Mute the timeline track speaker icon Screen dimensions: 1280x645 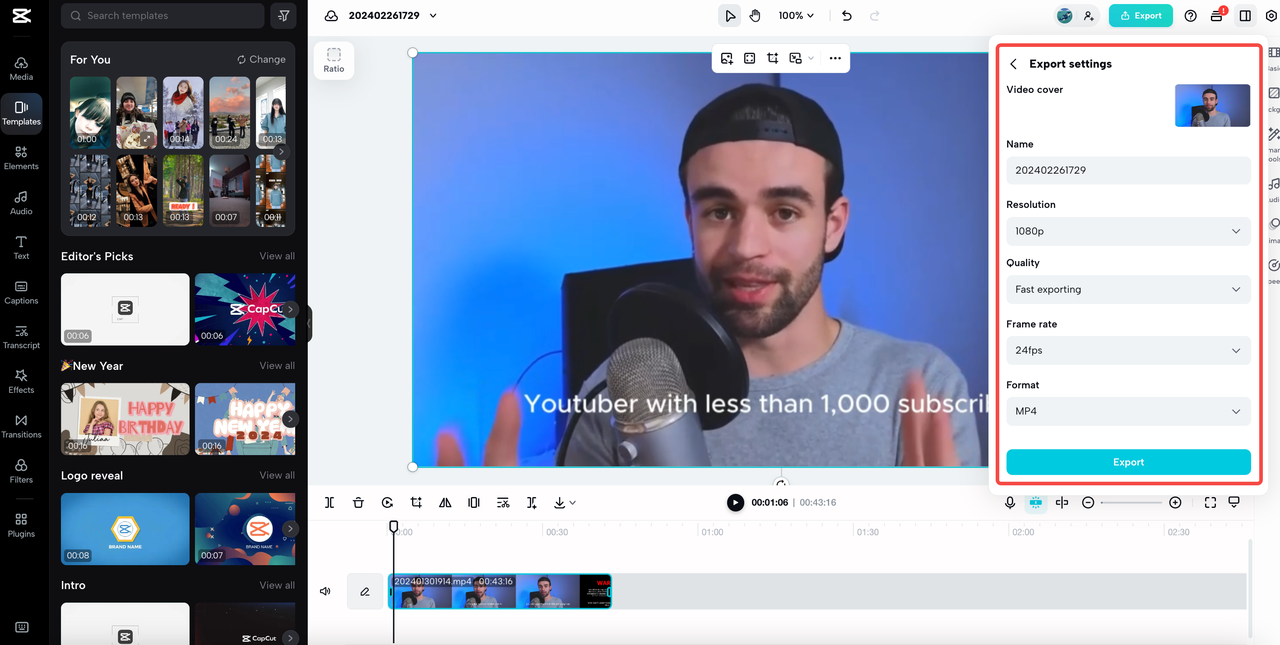pos(325,591)
